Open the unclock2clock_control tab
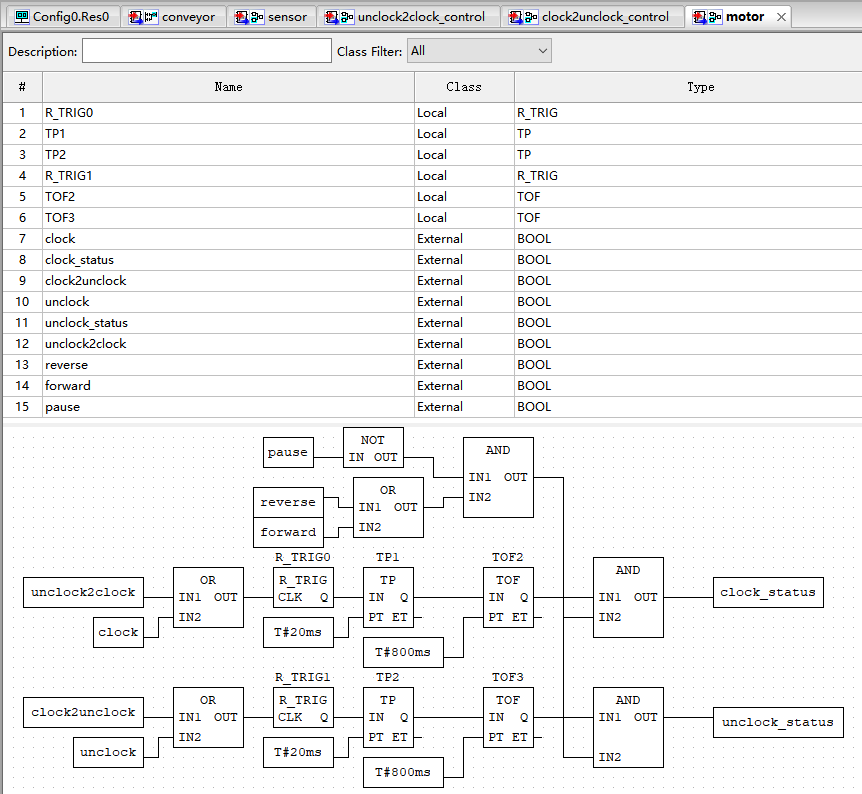This screenshot has width=862, height=794. pyautogui.click(x=407, y=17)
